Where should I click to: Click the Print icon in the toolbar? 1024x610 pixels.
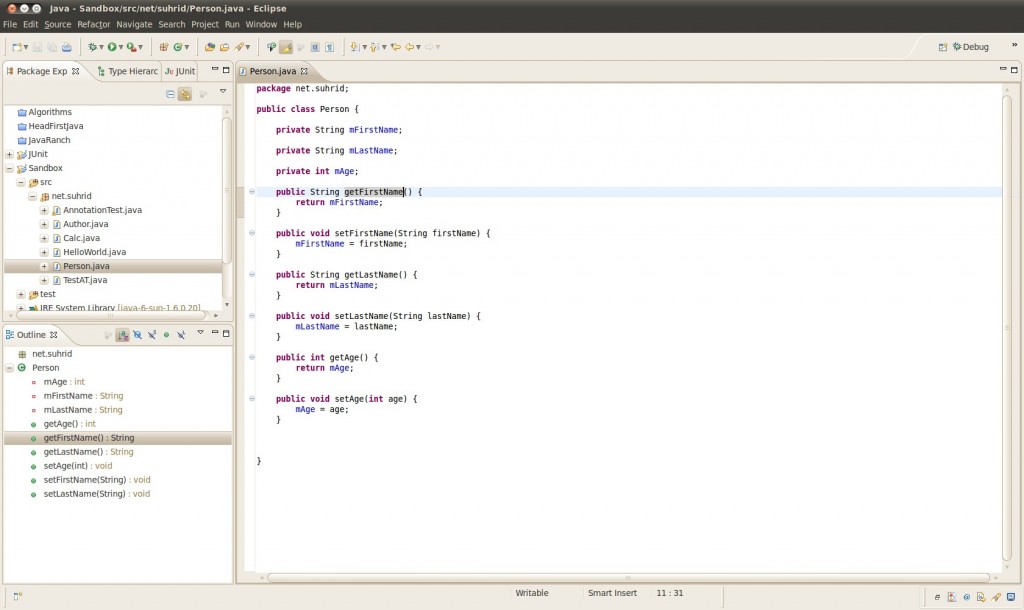pos(68,47)
